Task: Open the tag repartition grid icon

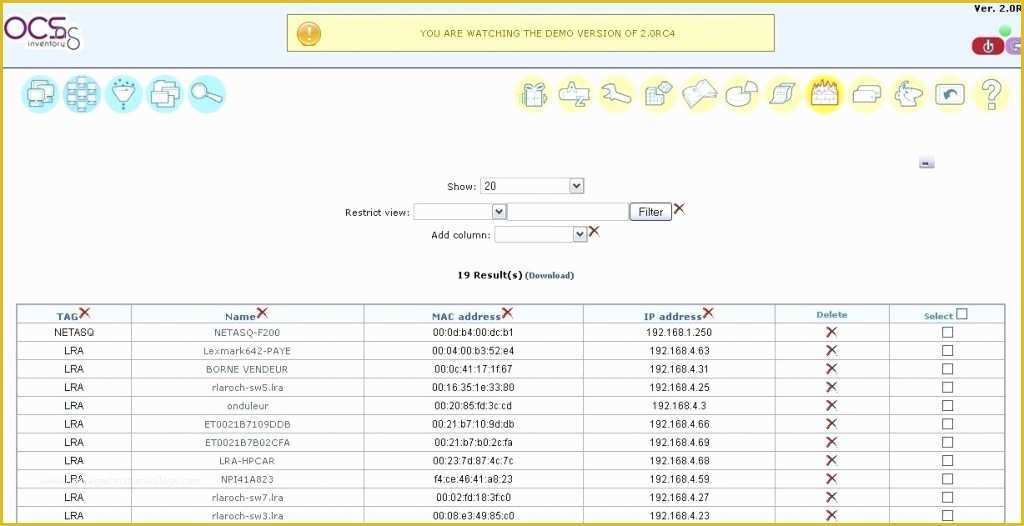Action: click(82, 94)
